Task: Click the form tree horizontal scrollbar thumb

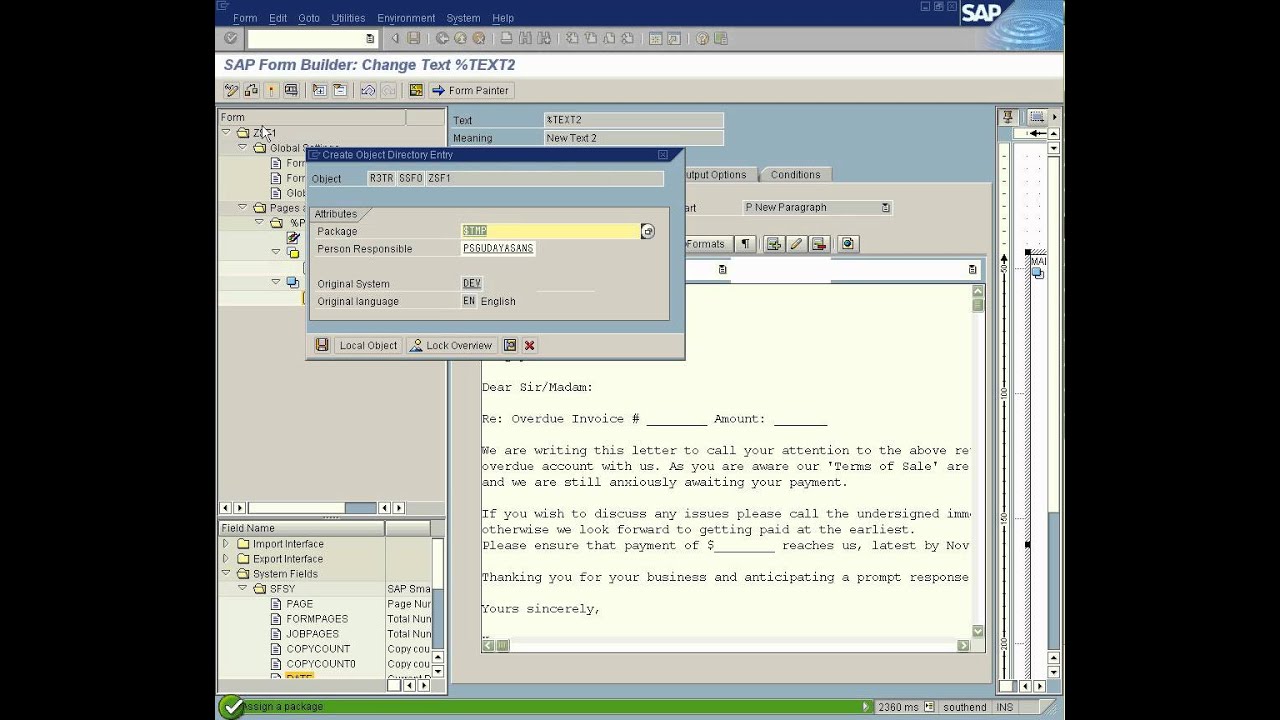Action: (296, 508)
